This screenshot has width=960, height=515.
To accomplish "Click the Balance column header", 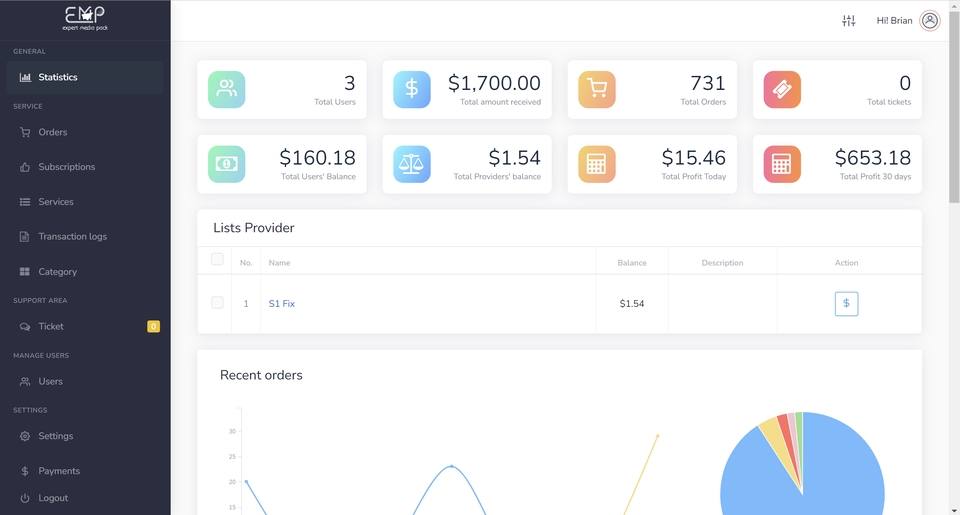I will click(x=632, y=263).
